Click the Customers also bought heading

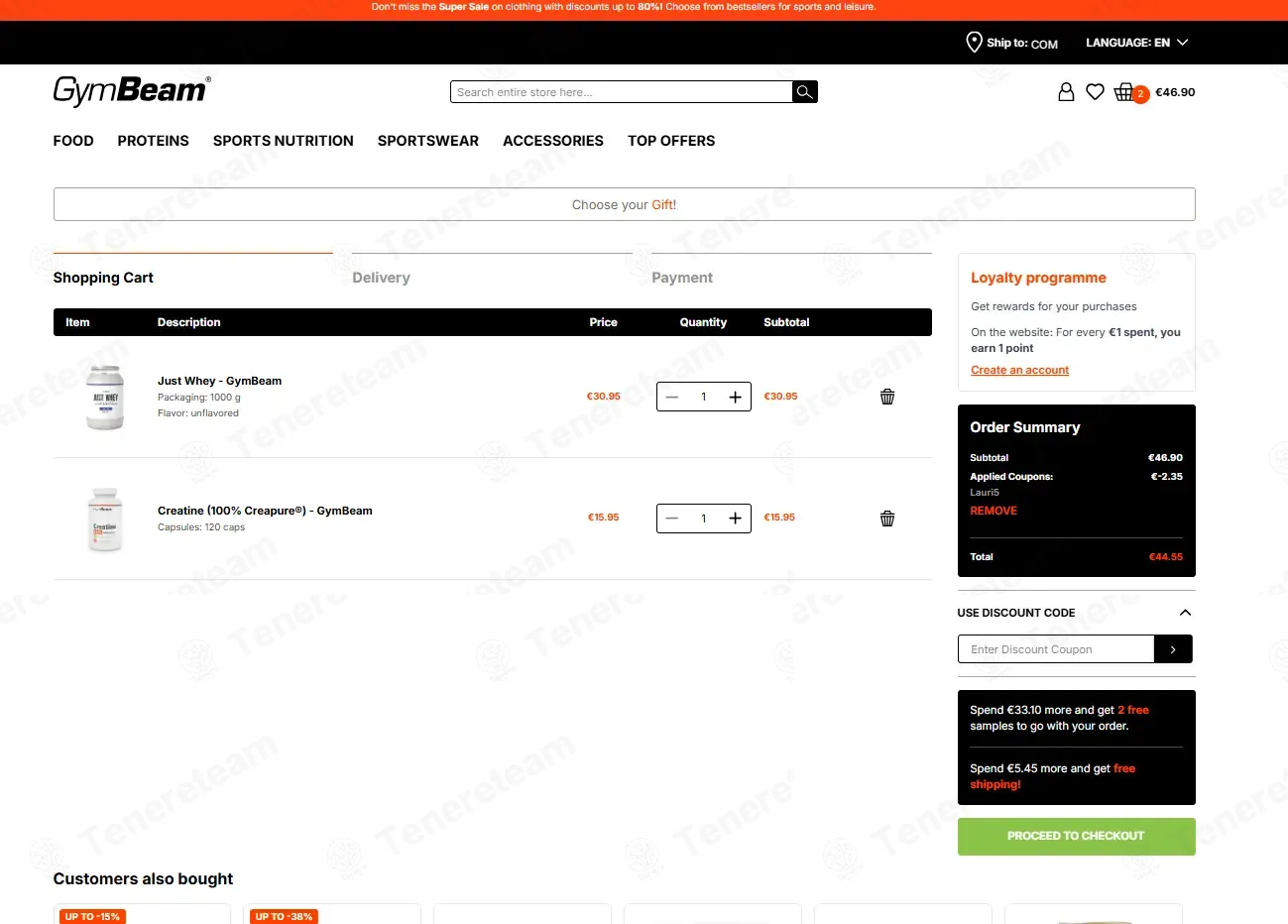click(x=143, y=878)
